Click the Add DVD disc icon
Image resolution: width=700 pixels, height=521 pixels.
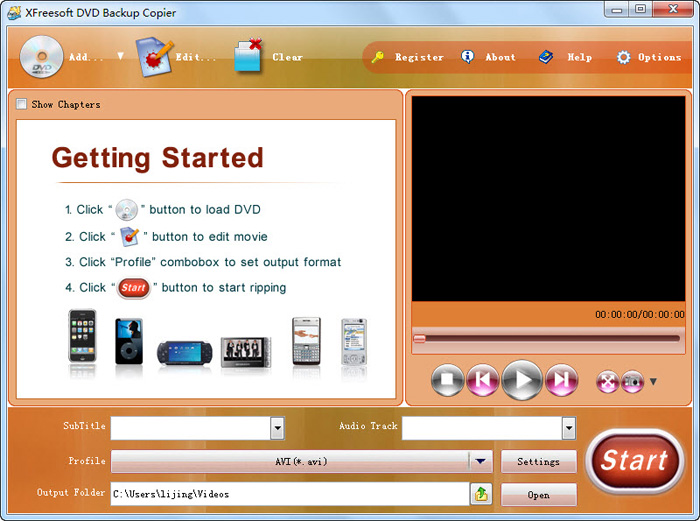42,57
